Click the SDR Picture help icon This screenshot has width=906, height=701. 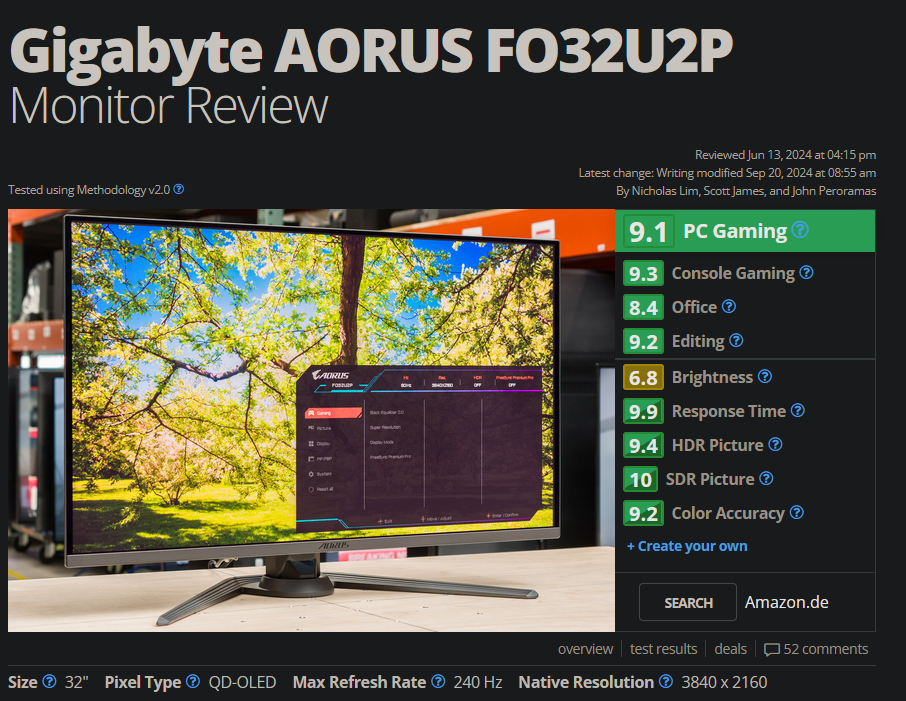coord(766,479)
